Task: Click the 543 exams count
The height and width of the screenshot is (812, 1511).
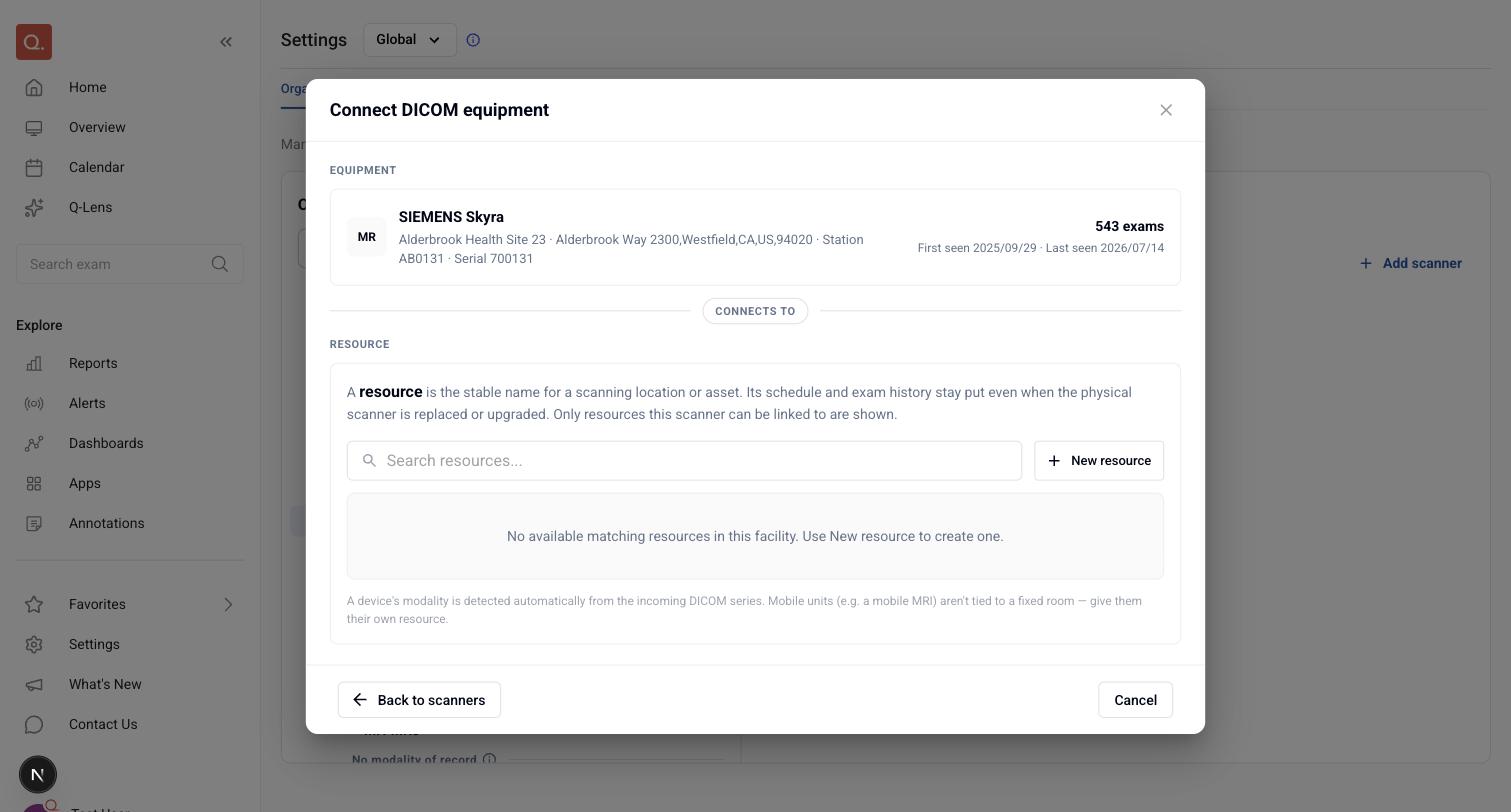Action: click(1129, 226)
